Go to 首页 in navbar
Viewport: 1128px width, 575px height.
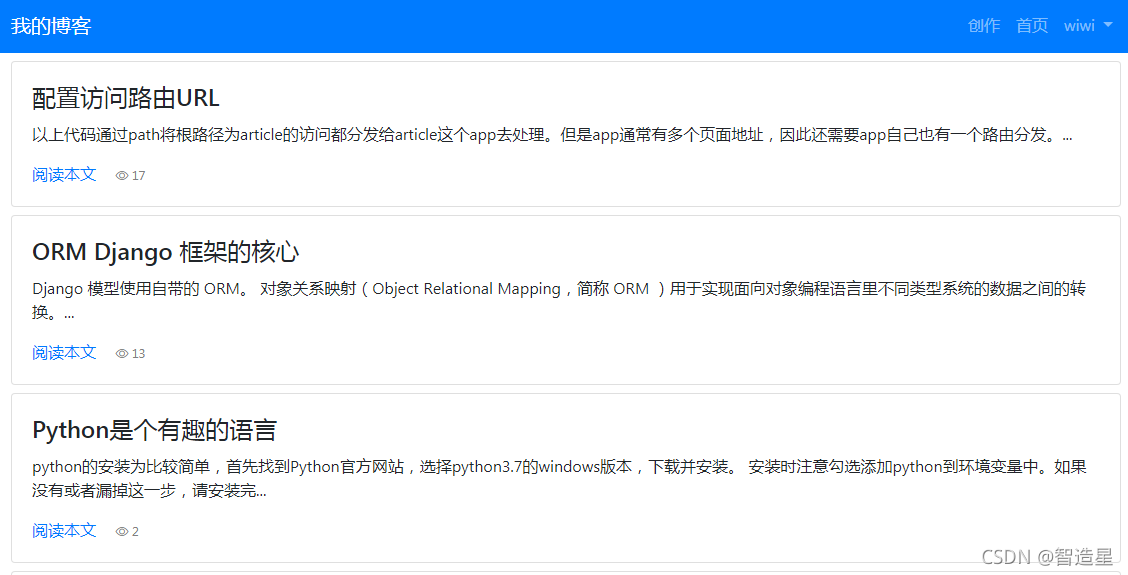click(1032, 26)
